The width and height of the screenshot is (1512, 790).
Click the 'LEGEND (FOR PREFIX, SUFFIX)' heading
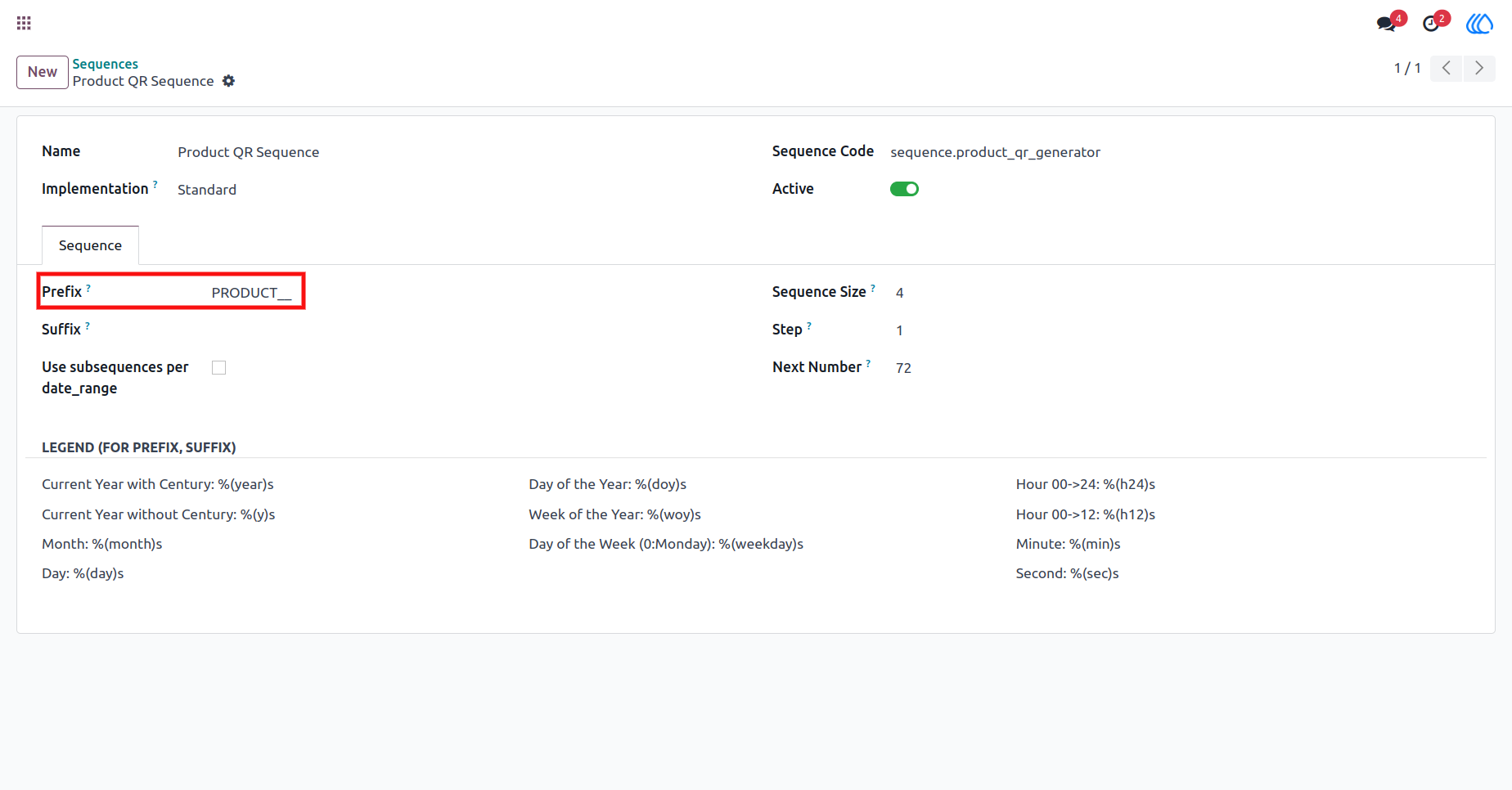coord(139,447)
